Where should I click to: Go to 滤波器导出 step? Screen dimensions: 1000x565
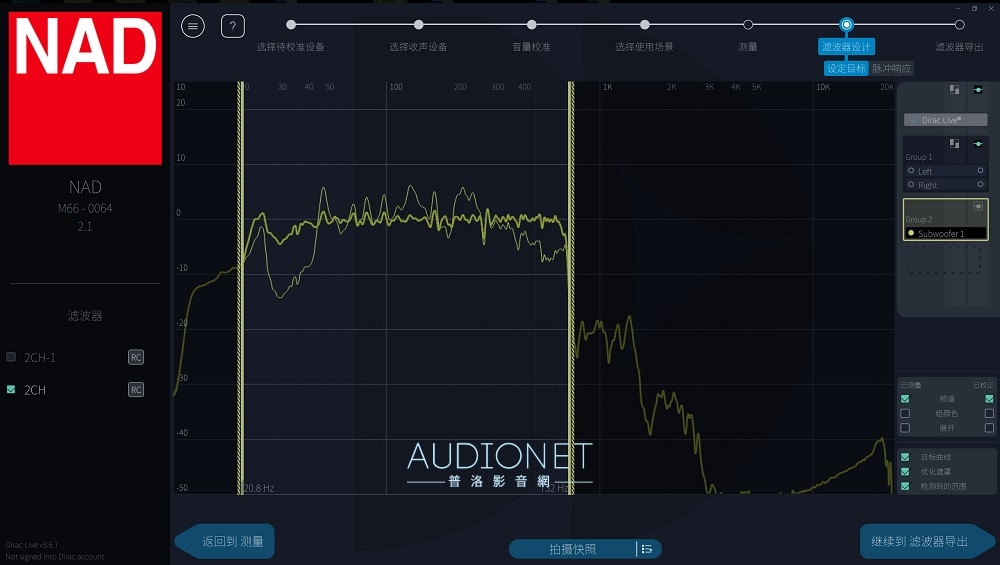tap(959, 25)
